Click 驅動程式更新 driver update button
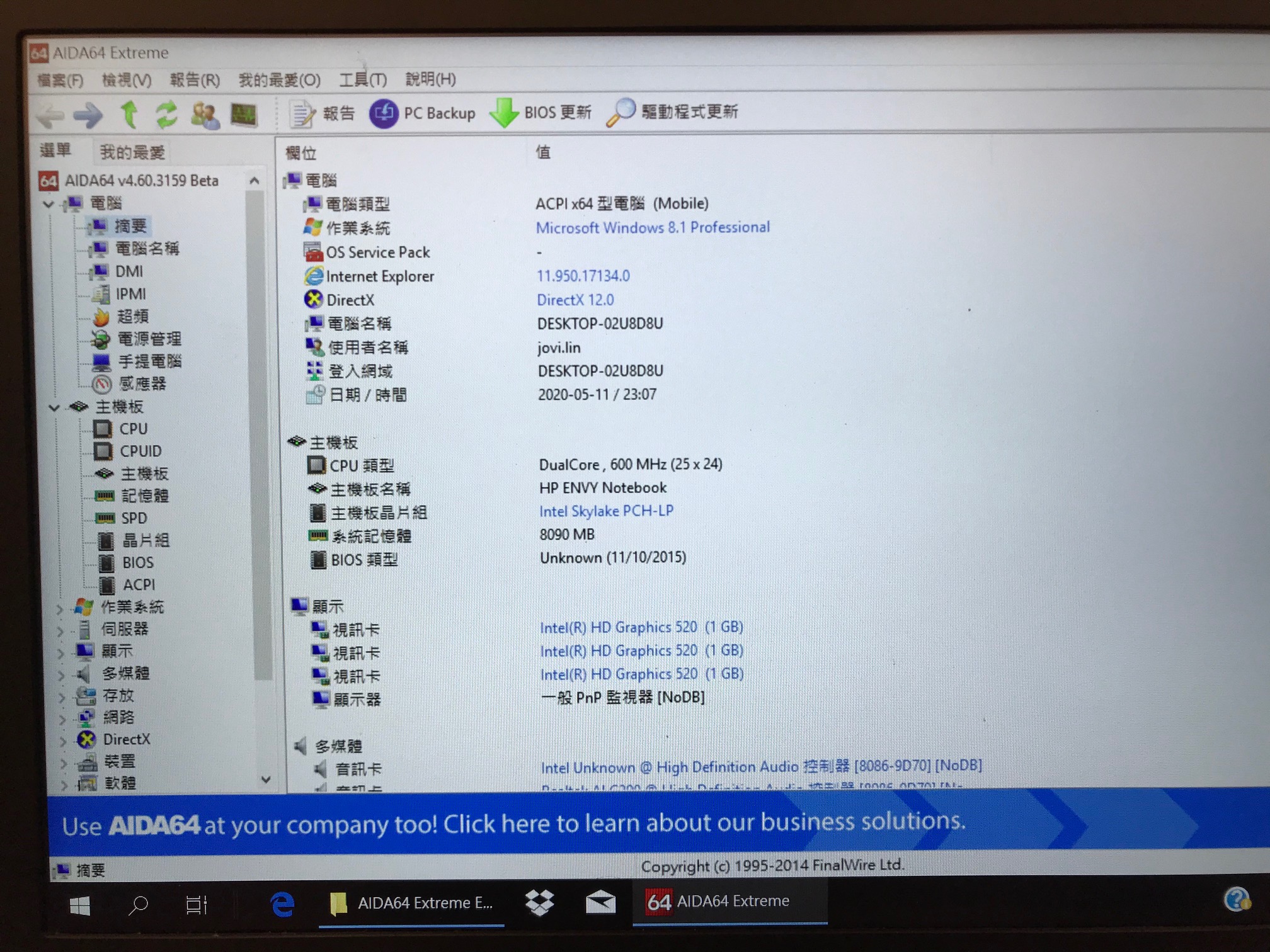The image size is (1270, 952). click(x=672, y=112)
